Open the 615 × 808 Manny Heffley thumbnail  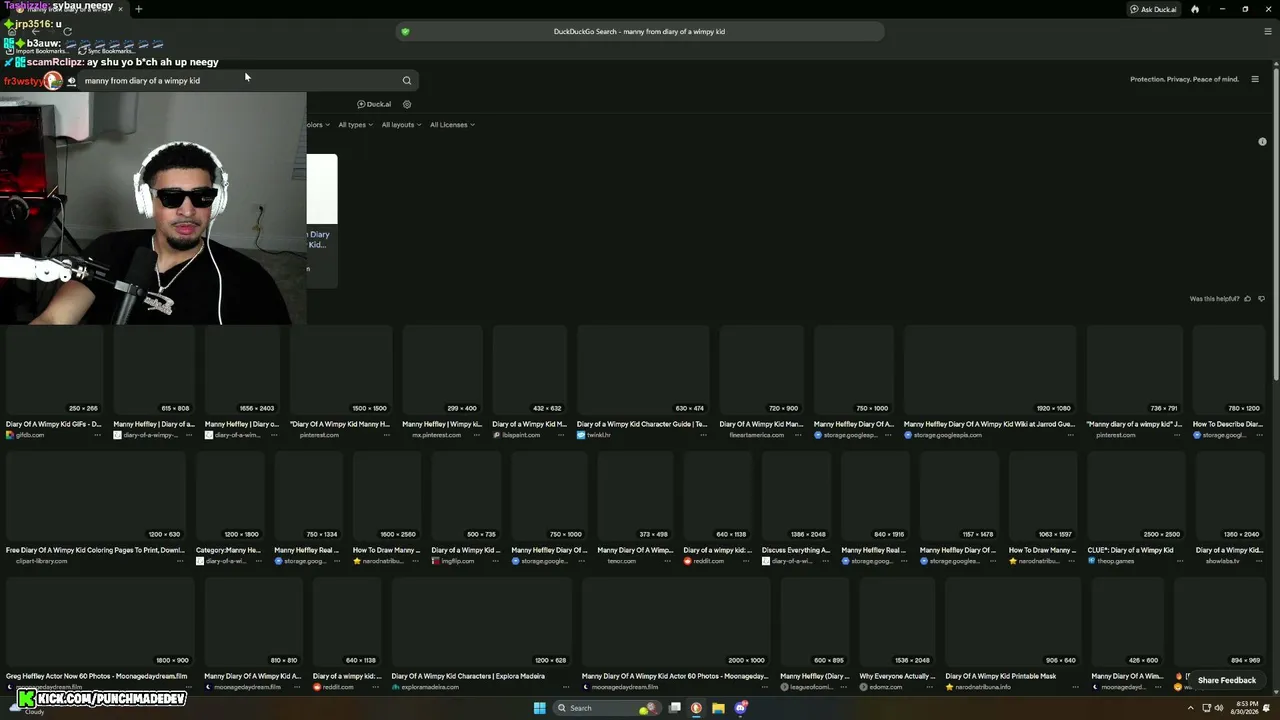pyautogui.click(x=153, y=370)
